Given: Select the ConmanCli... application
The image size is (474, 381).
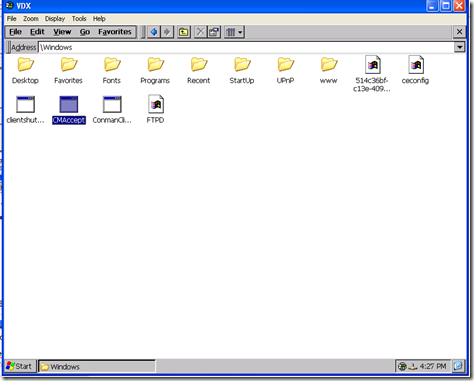Looking at the screenshot, I should [x=112, y=110].
